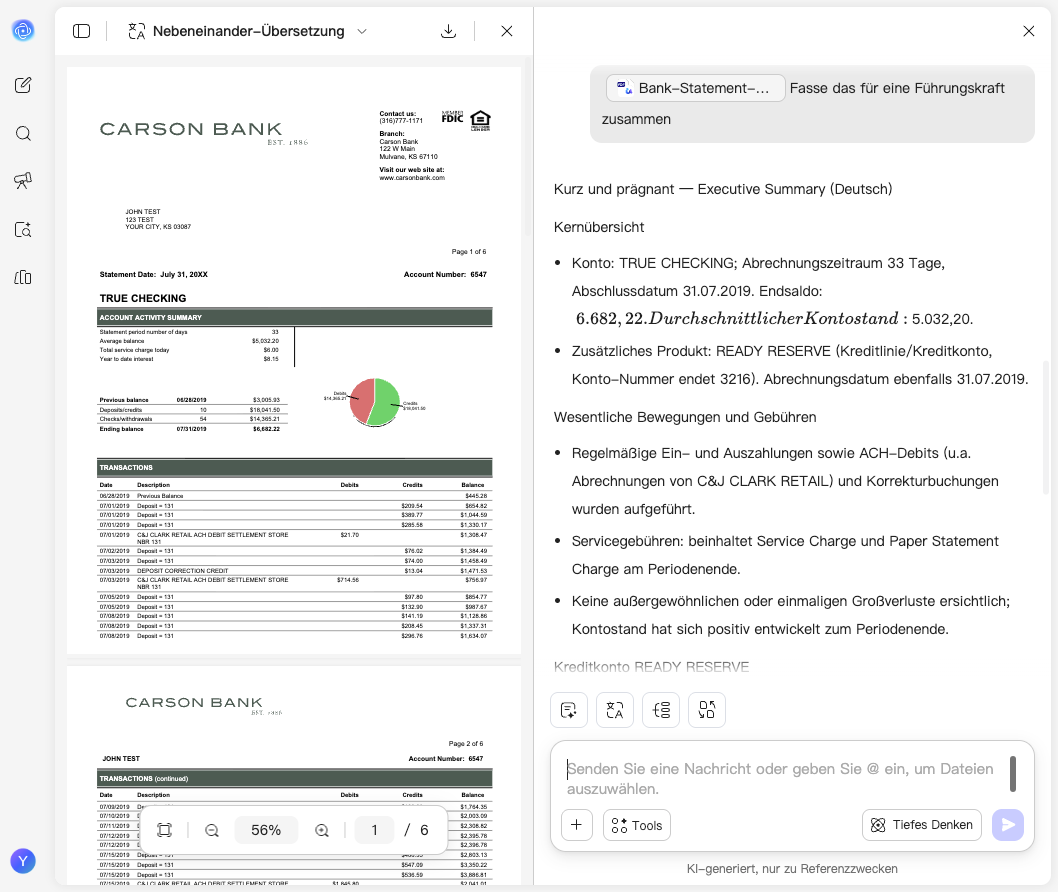Click 'TRANSACTIONS (continued)' header on page 2

click(x=294, y=779)
